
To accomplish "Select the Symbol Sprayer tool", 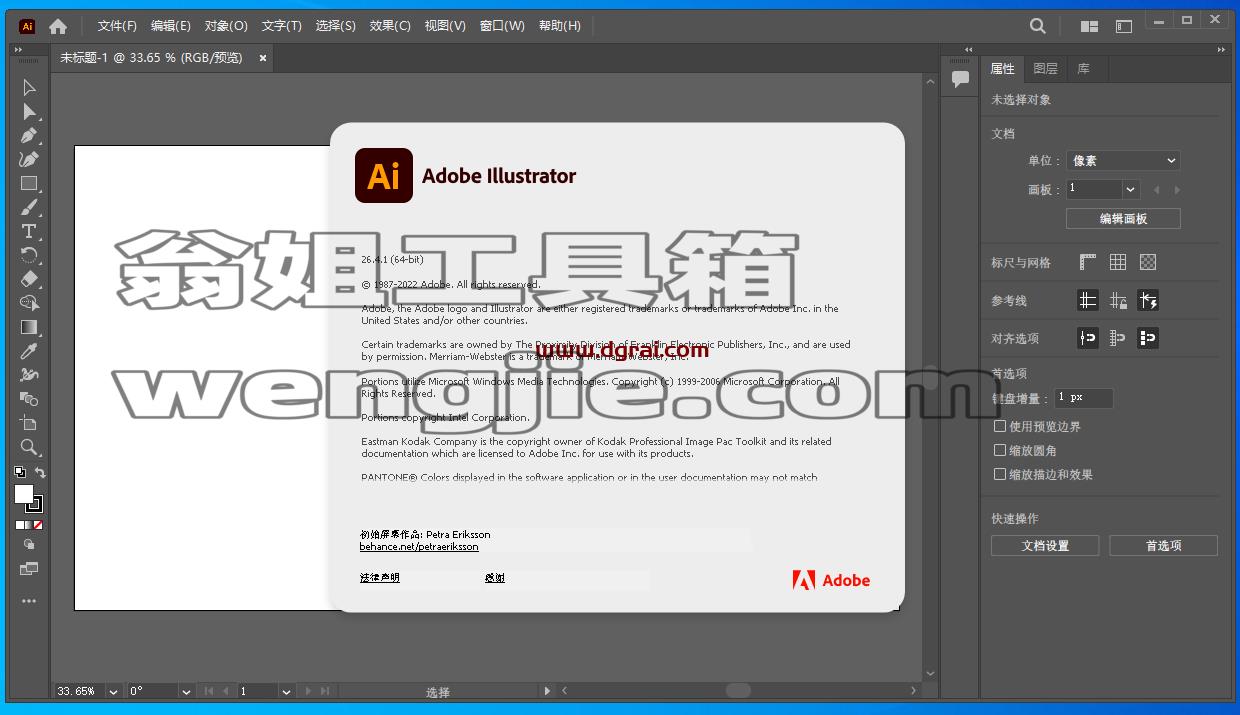I will [29, 375].
